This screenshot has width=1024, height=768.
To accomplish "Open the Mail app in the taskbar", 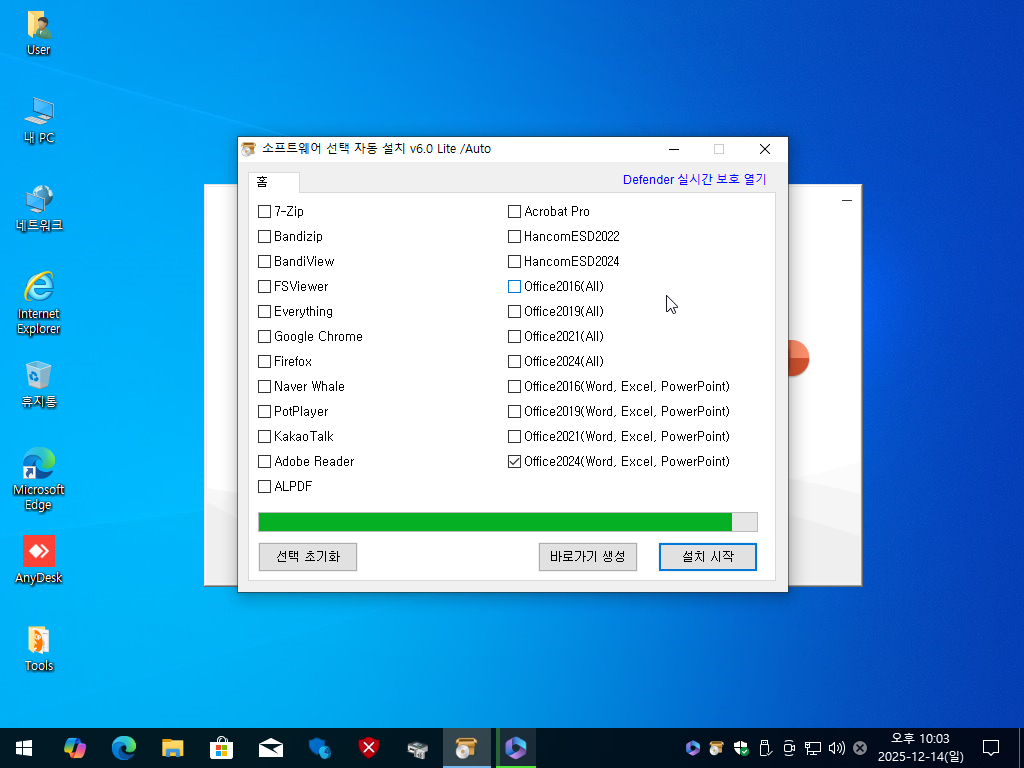I will pos(270,748).
